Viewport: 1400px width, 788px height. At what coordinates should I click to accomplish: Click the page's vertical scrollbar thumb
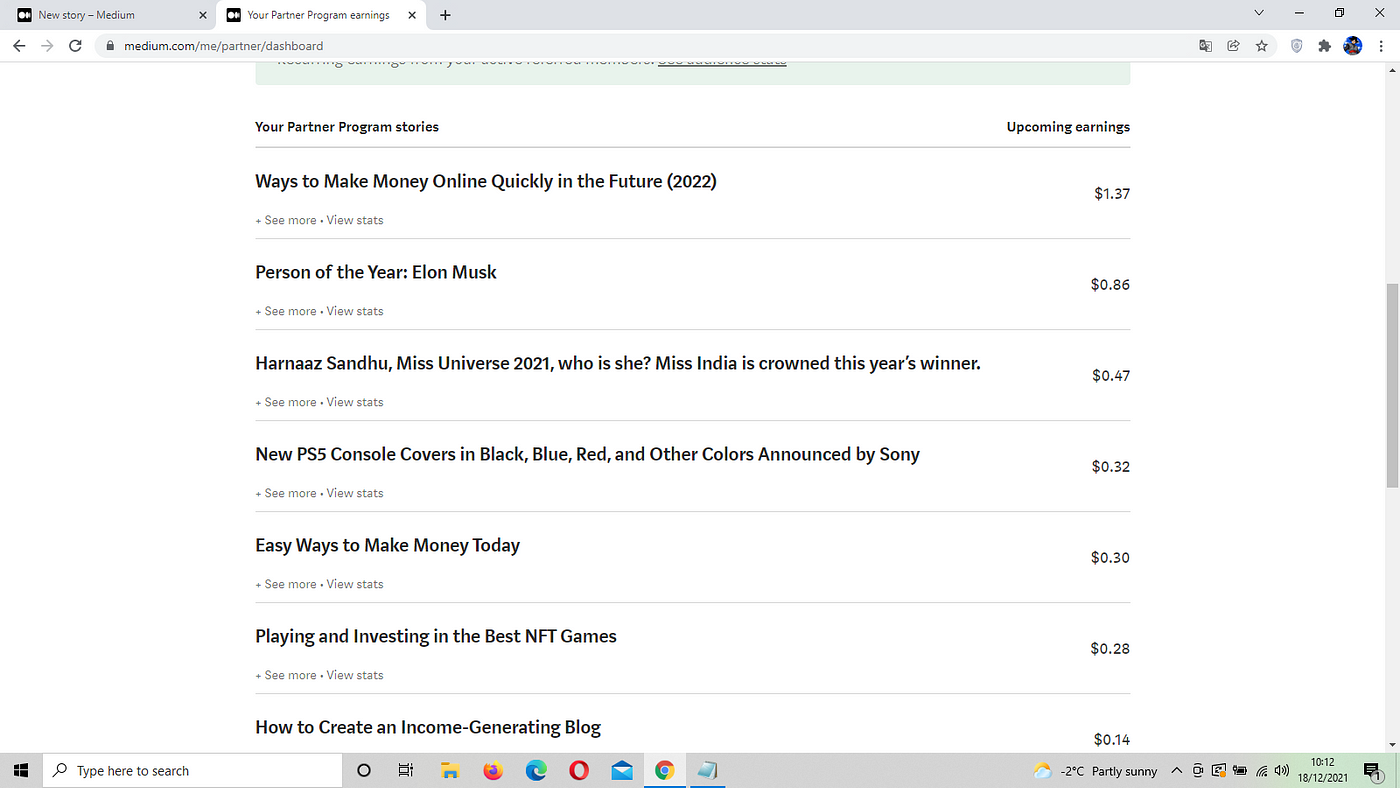click(x=1392, y=387)
